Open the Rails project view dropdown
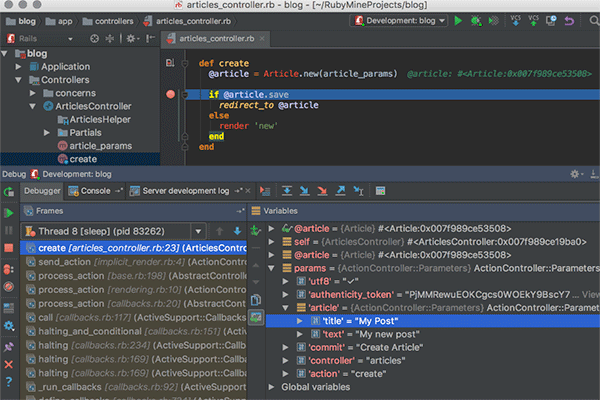 click(70, 39)
